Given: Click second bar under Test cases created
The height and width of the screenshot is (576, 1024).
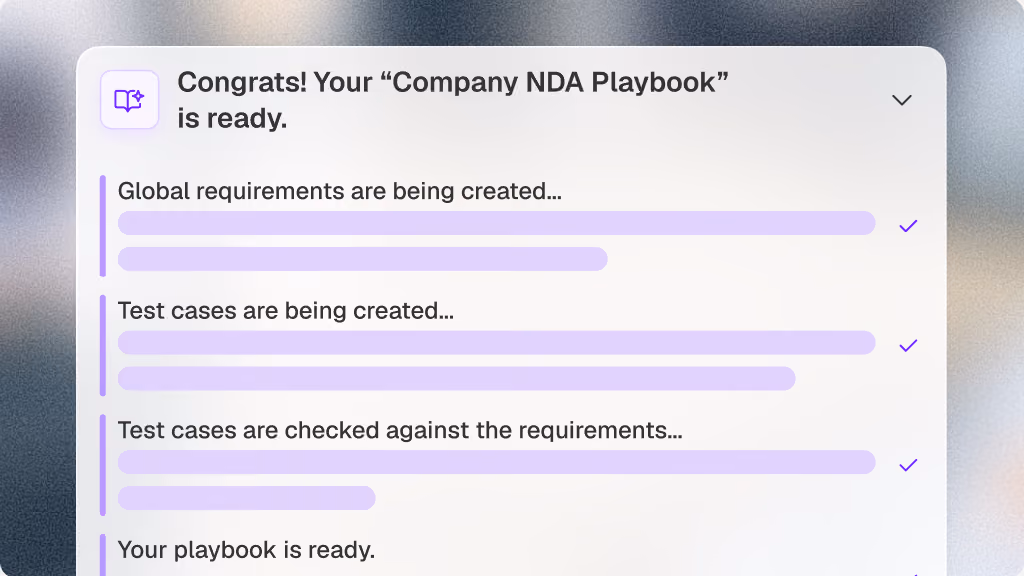Looking at the screenshot, I should tap(456, 378).
